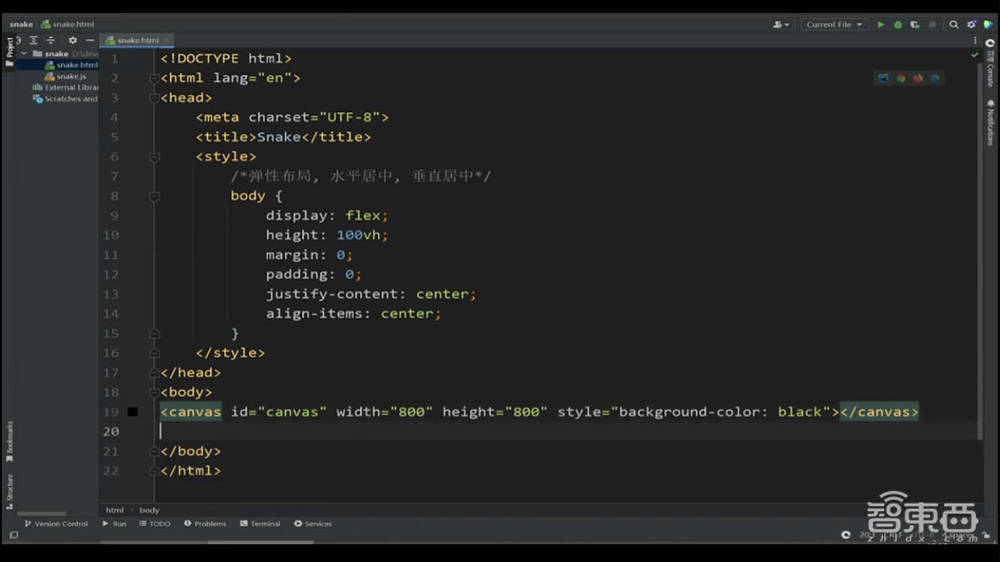The width and height of the screenshot is (1000, 562).
Task: Fold the body CSS rule at line 8
Action: coord(154,197)
